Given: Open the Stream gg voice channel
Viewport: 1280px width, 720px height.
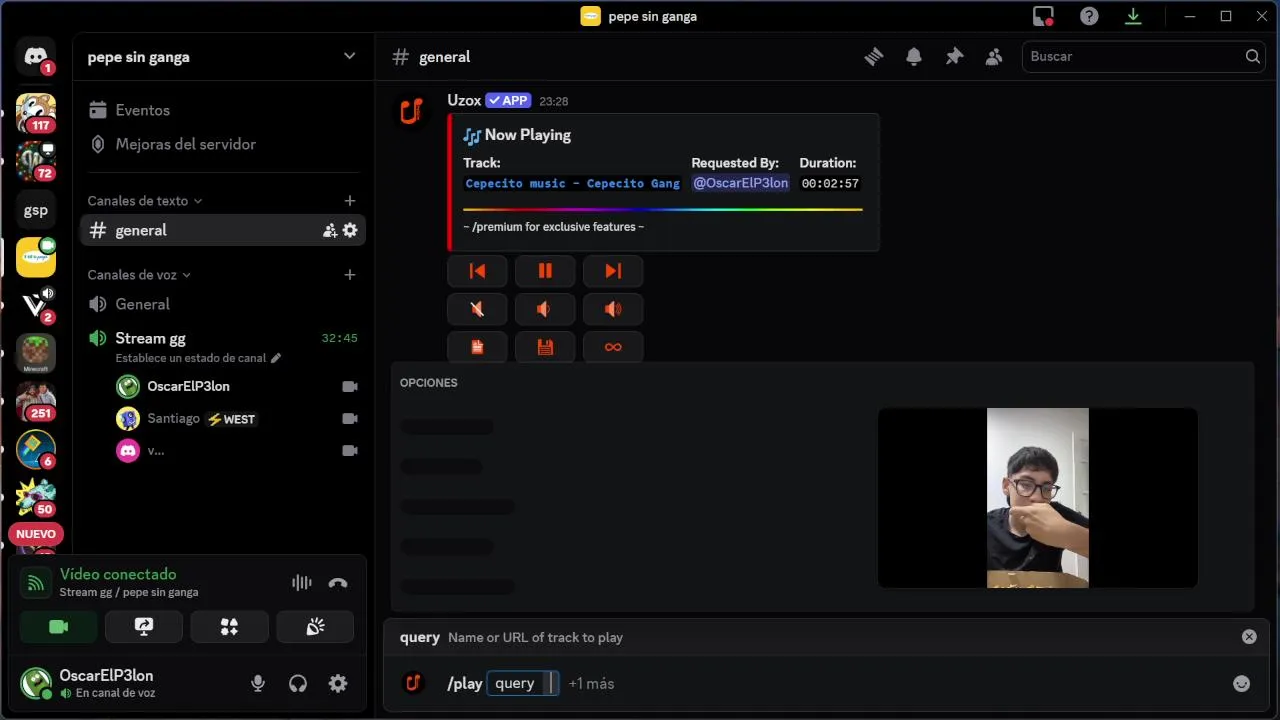Looking at the screenshot, I should tap(150, 338).
